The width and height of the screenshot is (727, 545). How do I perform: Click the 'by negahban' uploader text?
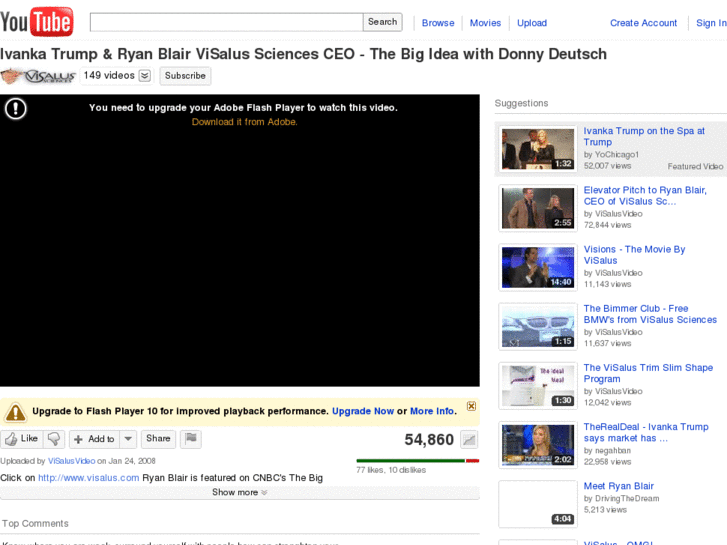[607, 450]
